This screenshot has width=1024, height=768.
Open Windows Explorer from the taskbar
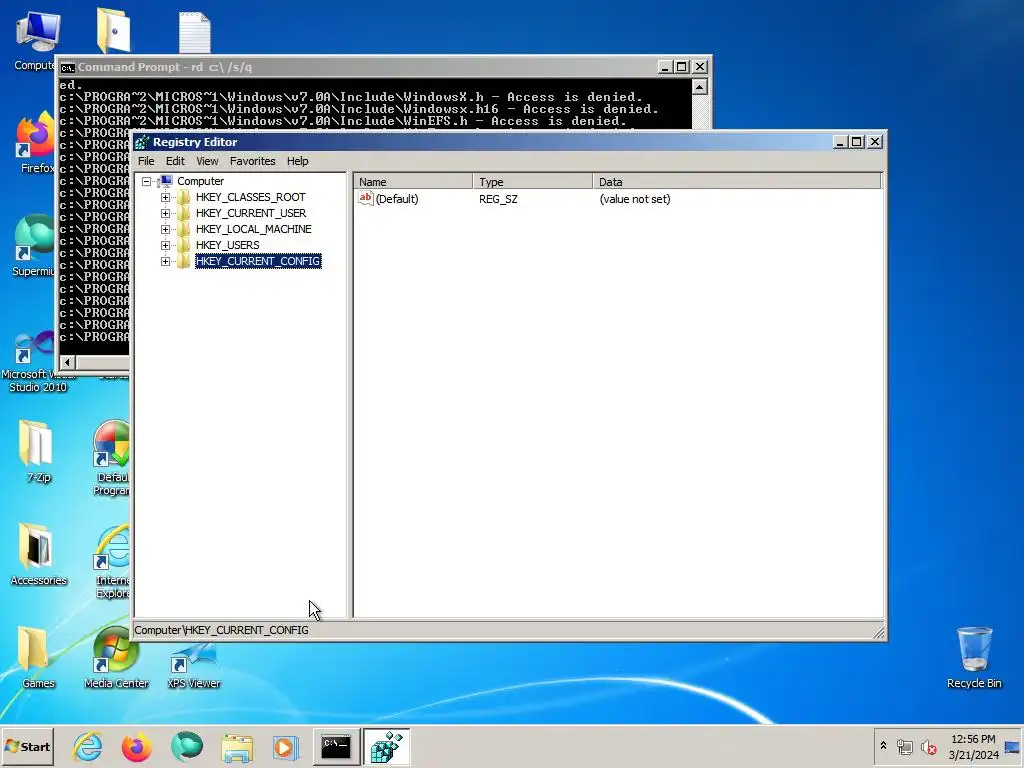(236, 747)
